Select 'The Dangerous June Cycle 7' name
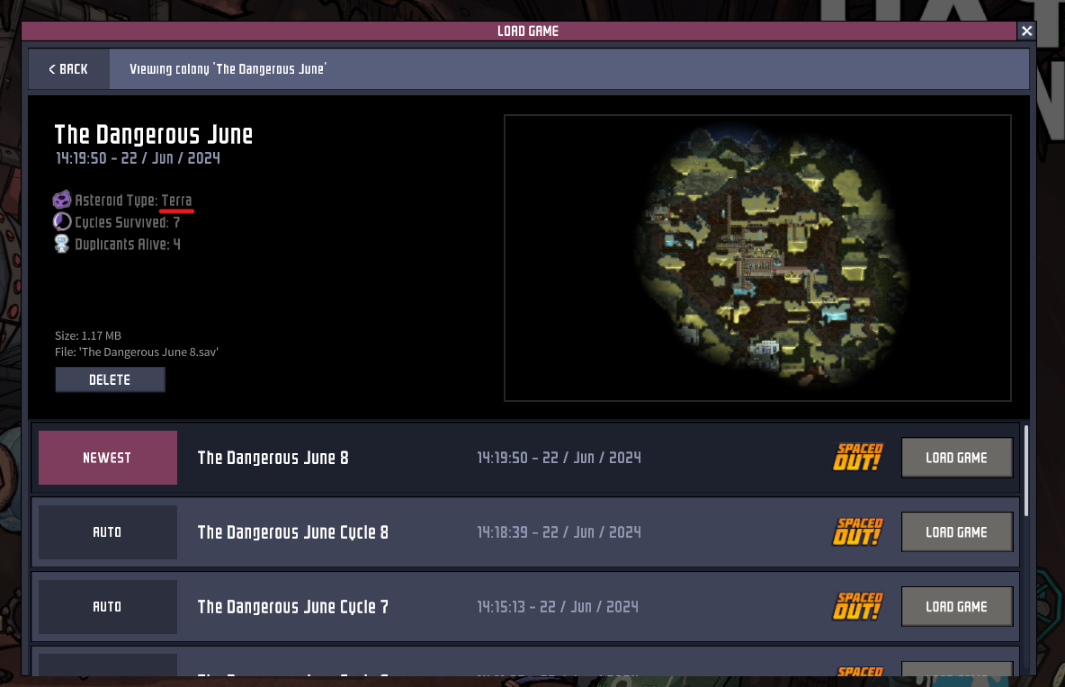 click(x=293, y=607)
